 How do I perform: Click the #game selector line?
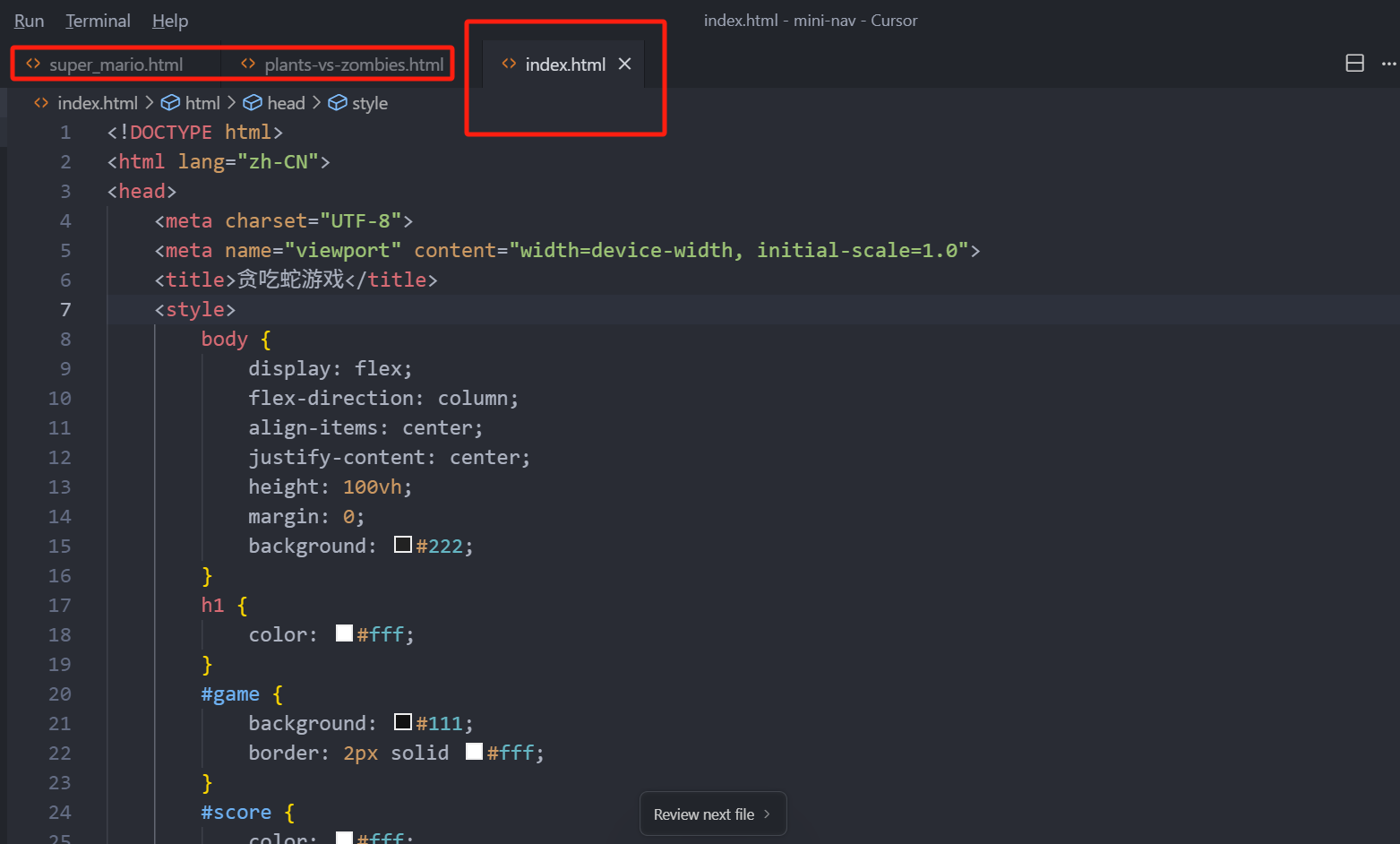pos(243,693)
